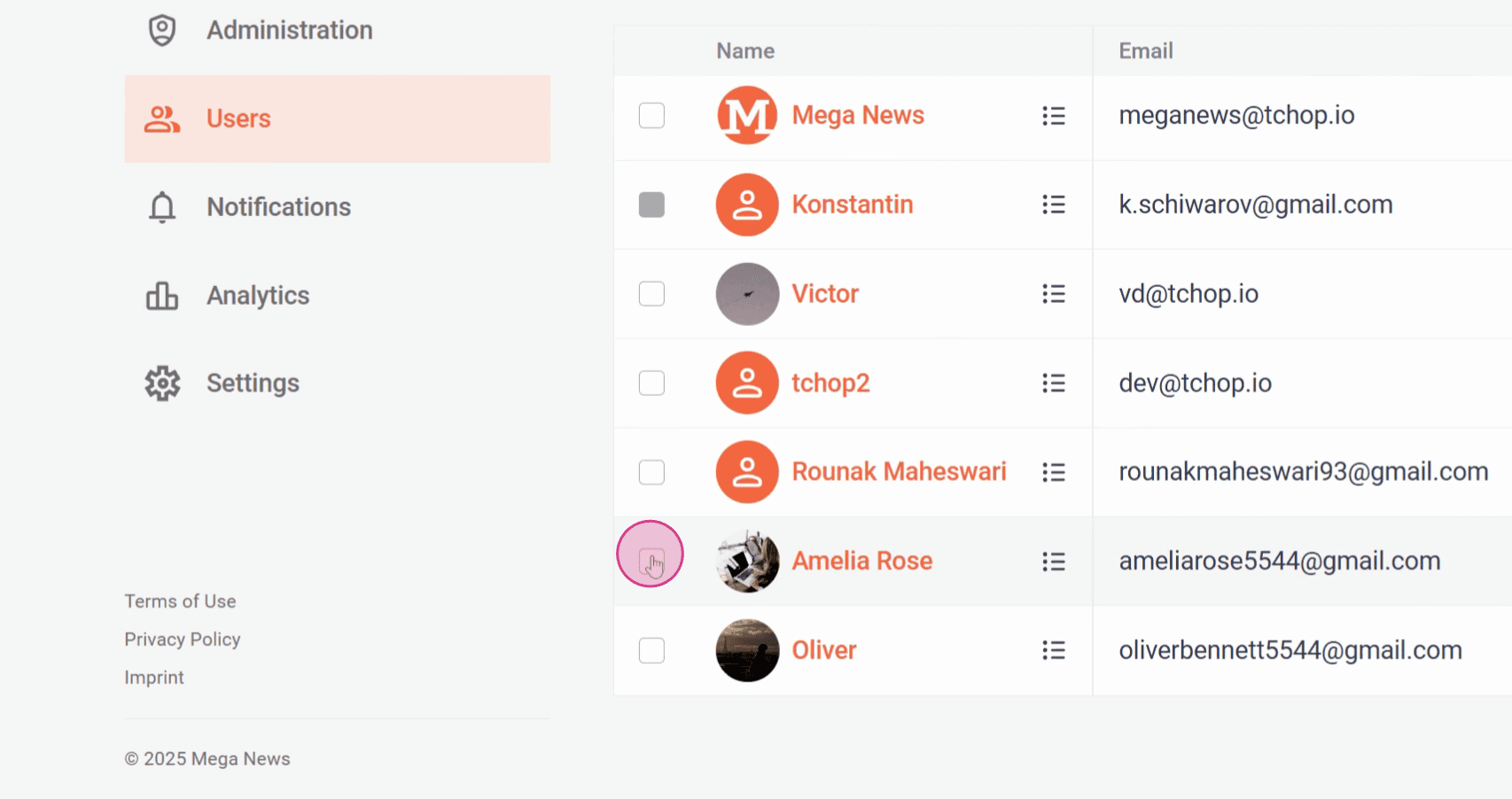The height and width of the screenshot is (799, 1512).
Task: Open list menu icon for Amelia Rose
Action: tap(1054, 562)
